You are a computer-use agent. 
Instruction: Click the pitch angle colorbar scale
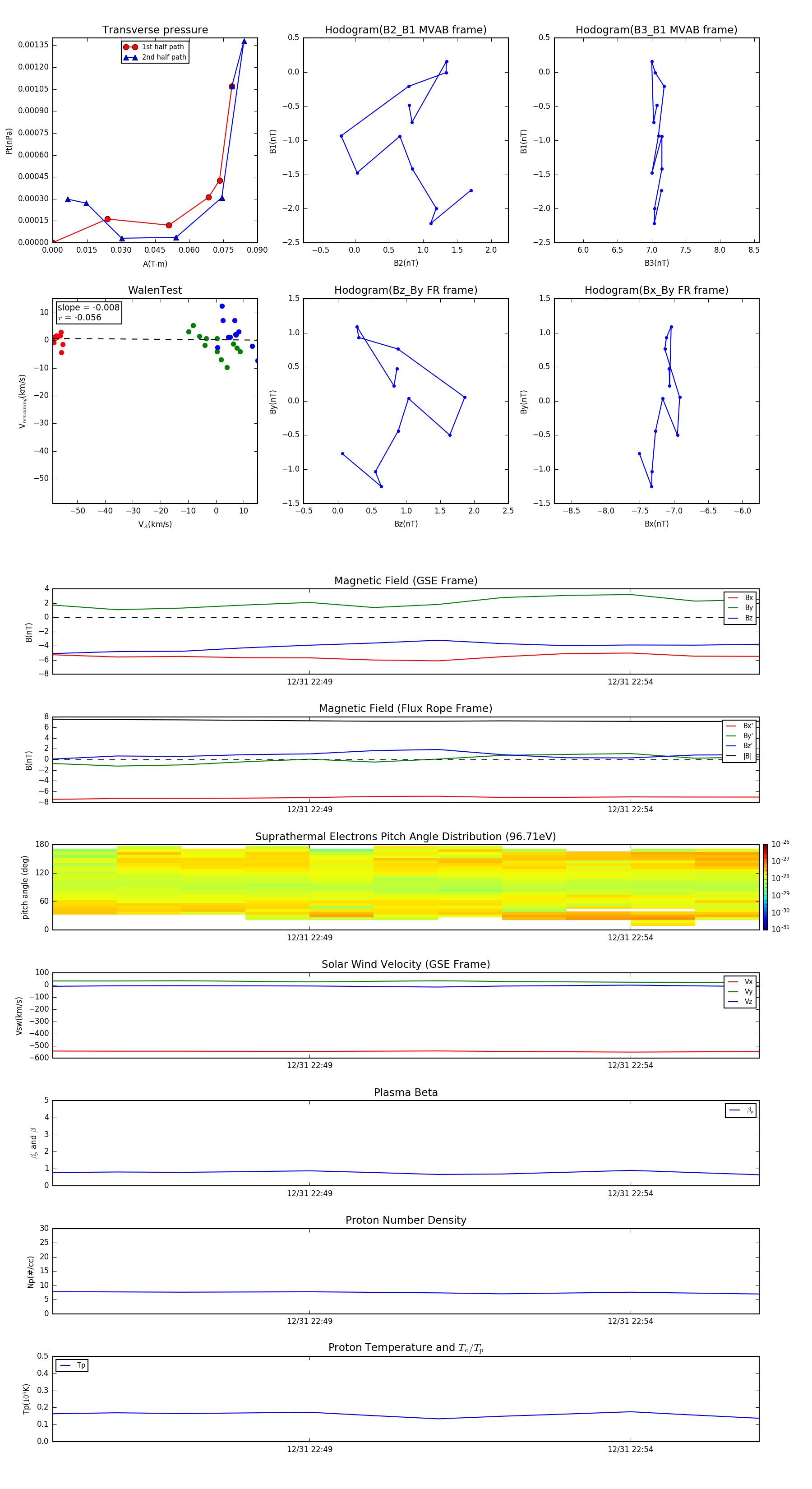point(765,887)
